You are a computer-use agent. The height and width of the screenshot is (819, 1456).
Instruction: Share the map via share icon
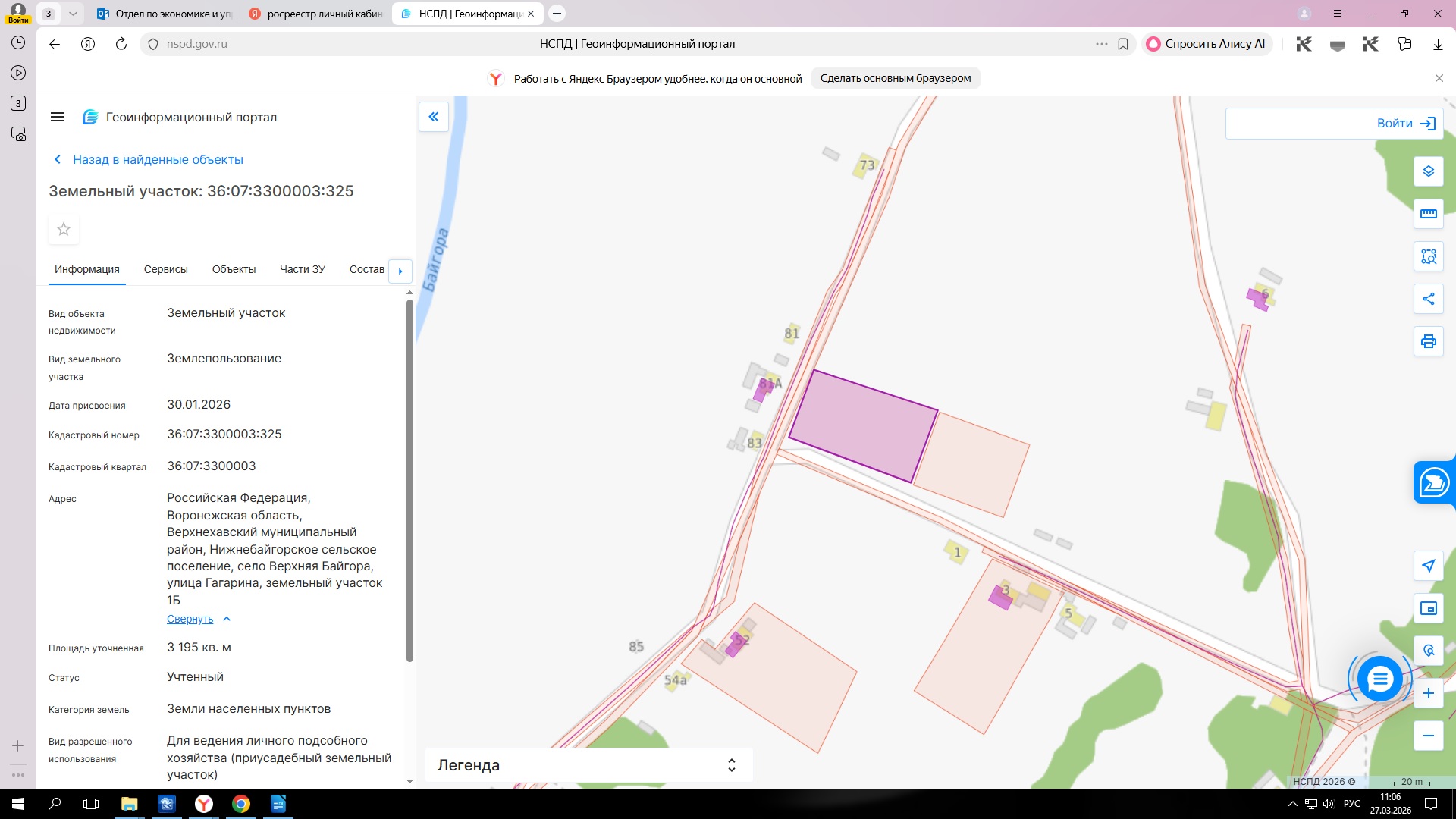pos(1428,299)
